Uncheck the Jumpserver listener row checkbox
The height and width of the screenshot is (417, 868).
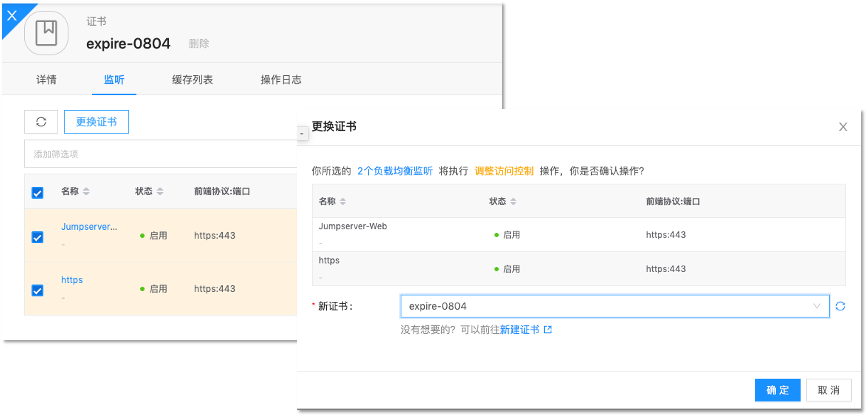point(37,237)
